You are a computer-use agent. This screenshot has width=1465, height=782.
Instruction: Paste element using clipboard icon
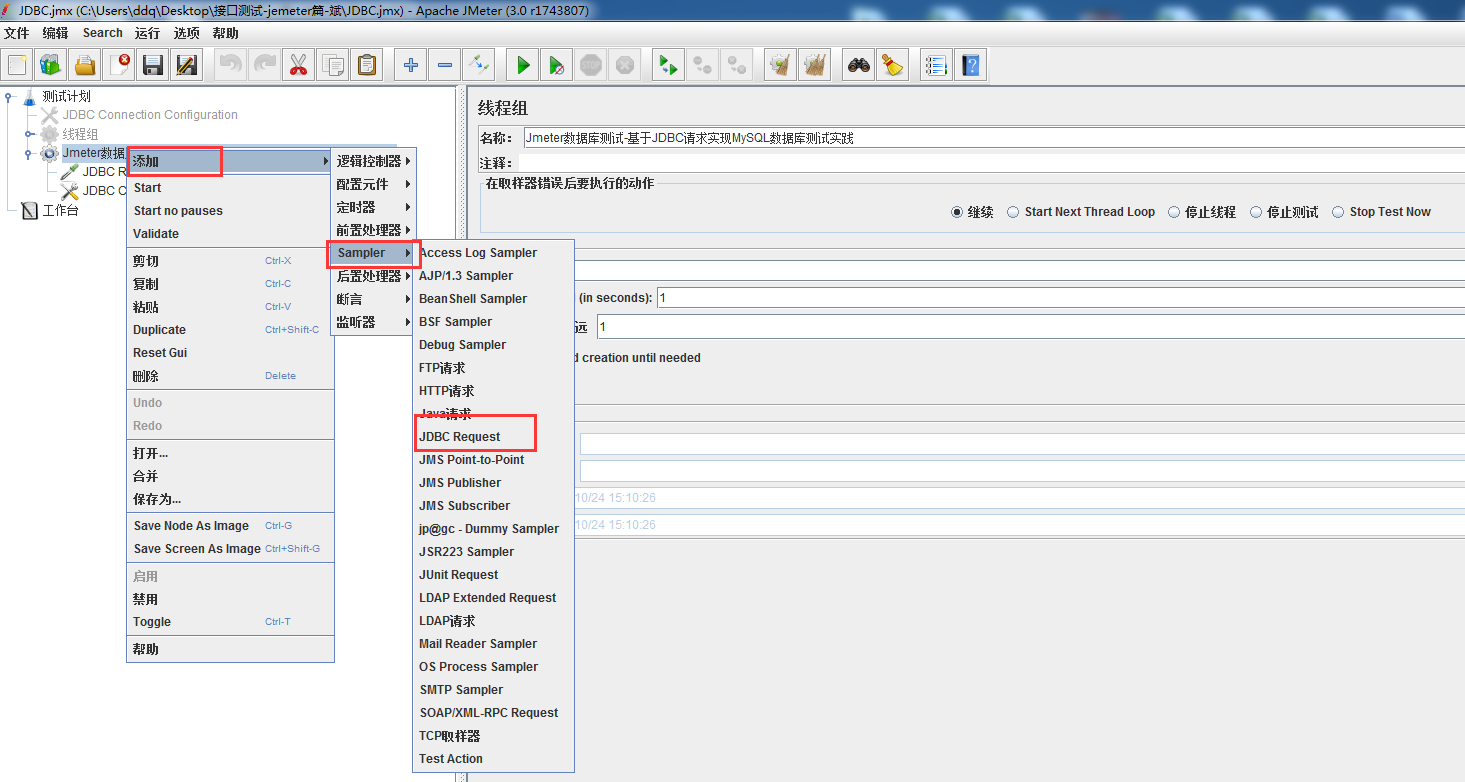pos(366,64)
